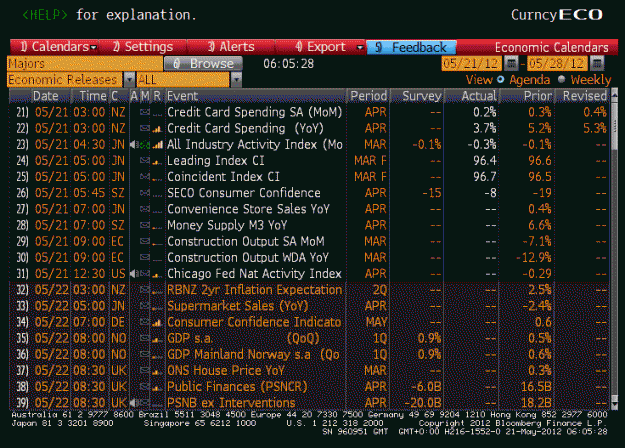The height and width of the screenshot is (448, 625).
Task: Select the Coincident Index CI event
Action: (x=223, y=177)
